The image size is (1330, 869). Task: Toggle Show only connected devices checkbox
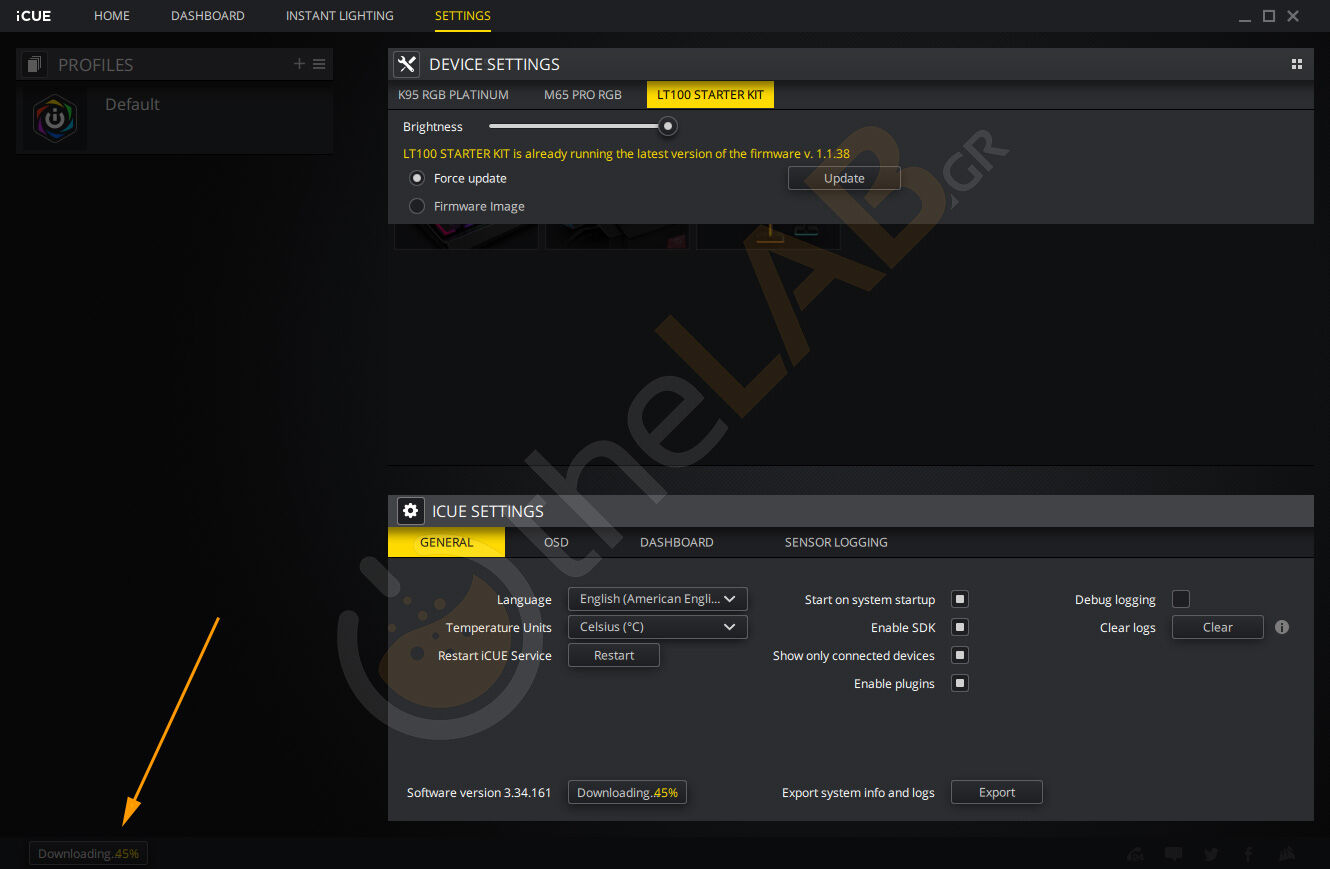pyautogui.click(x=960, y=655)
